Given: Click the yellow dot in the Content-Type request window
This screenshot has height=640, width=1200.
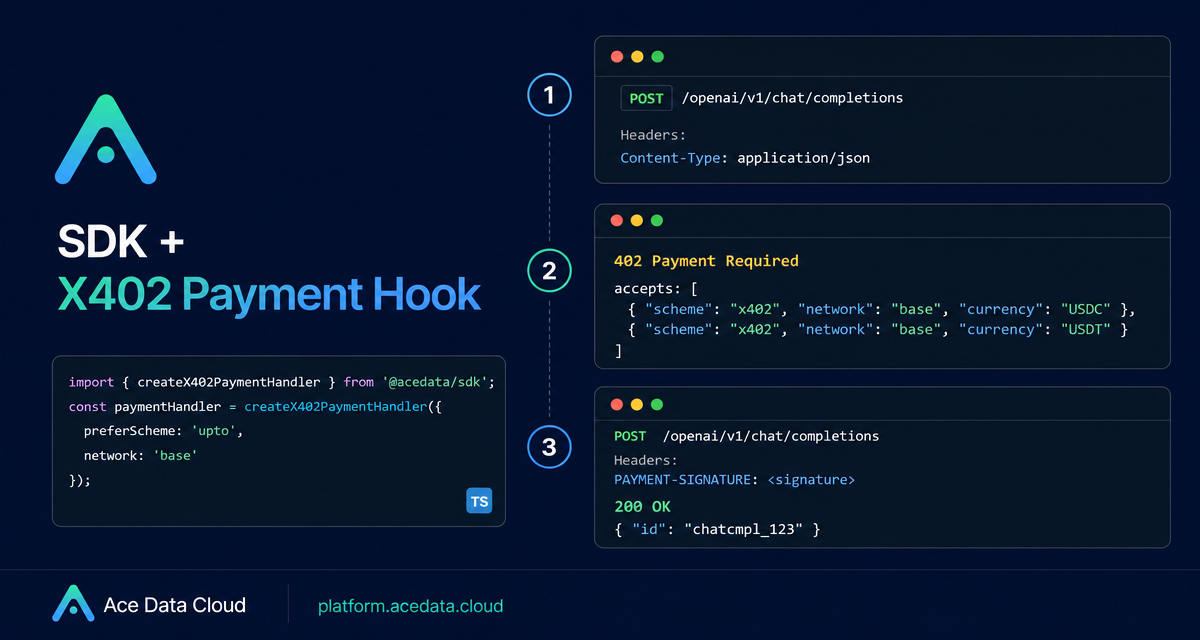Looking at the screenshot, I should (x=637, y=57).
